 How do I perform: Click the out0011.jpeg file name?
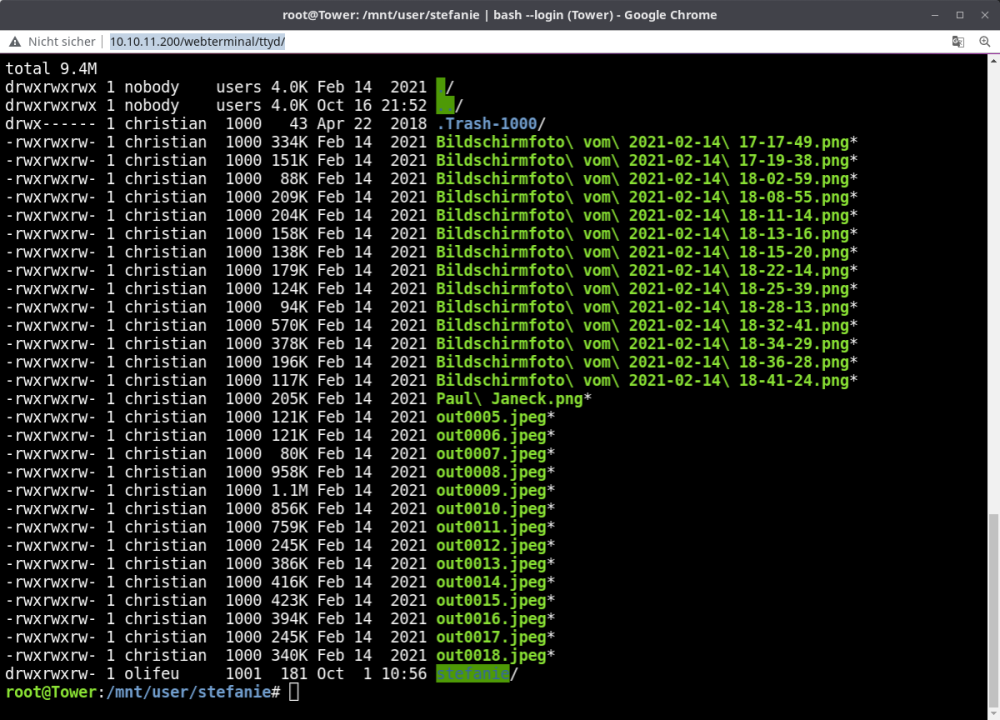pyautogui.click(x=495, y=527)
